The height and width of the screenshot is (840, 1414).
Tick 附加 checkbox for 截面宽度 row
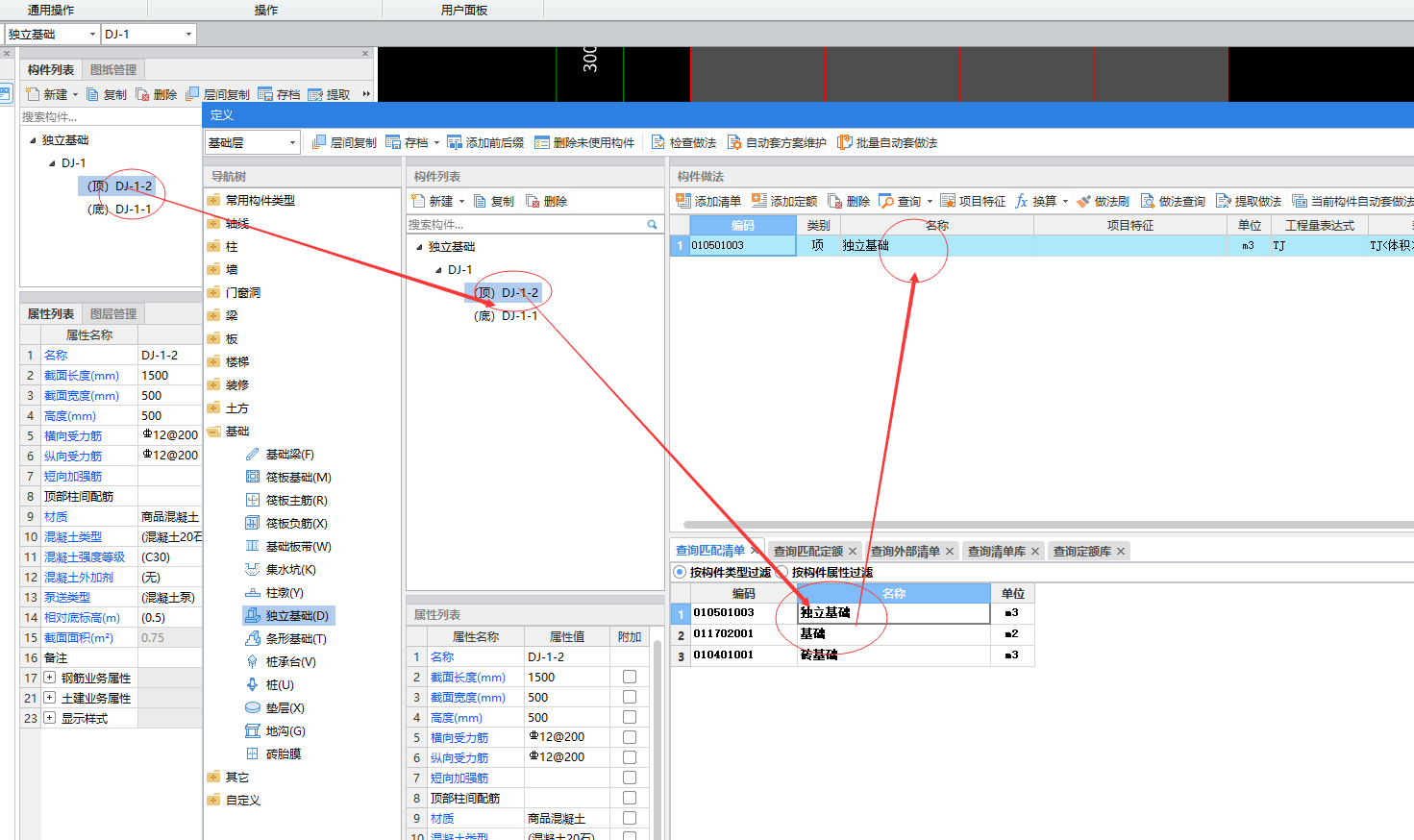pos(630,697)
